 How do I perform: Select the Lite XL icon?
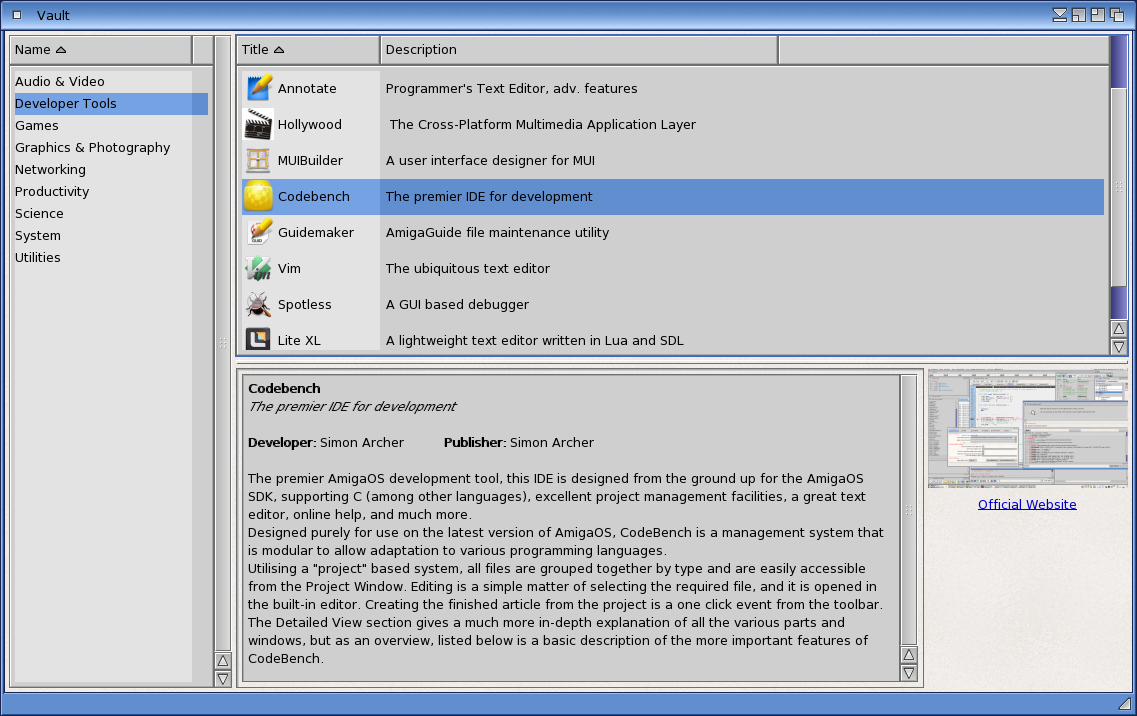pos(259,340)
